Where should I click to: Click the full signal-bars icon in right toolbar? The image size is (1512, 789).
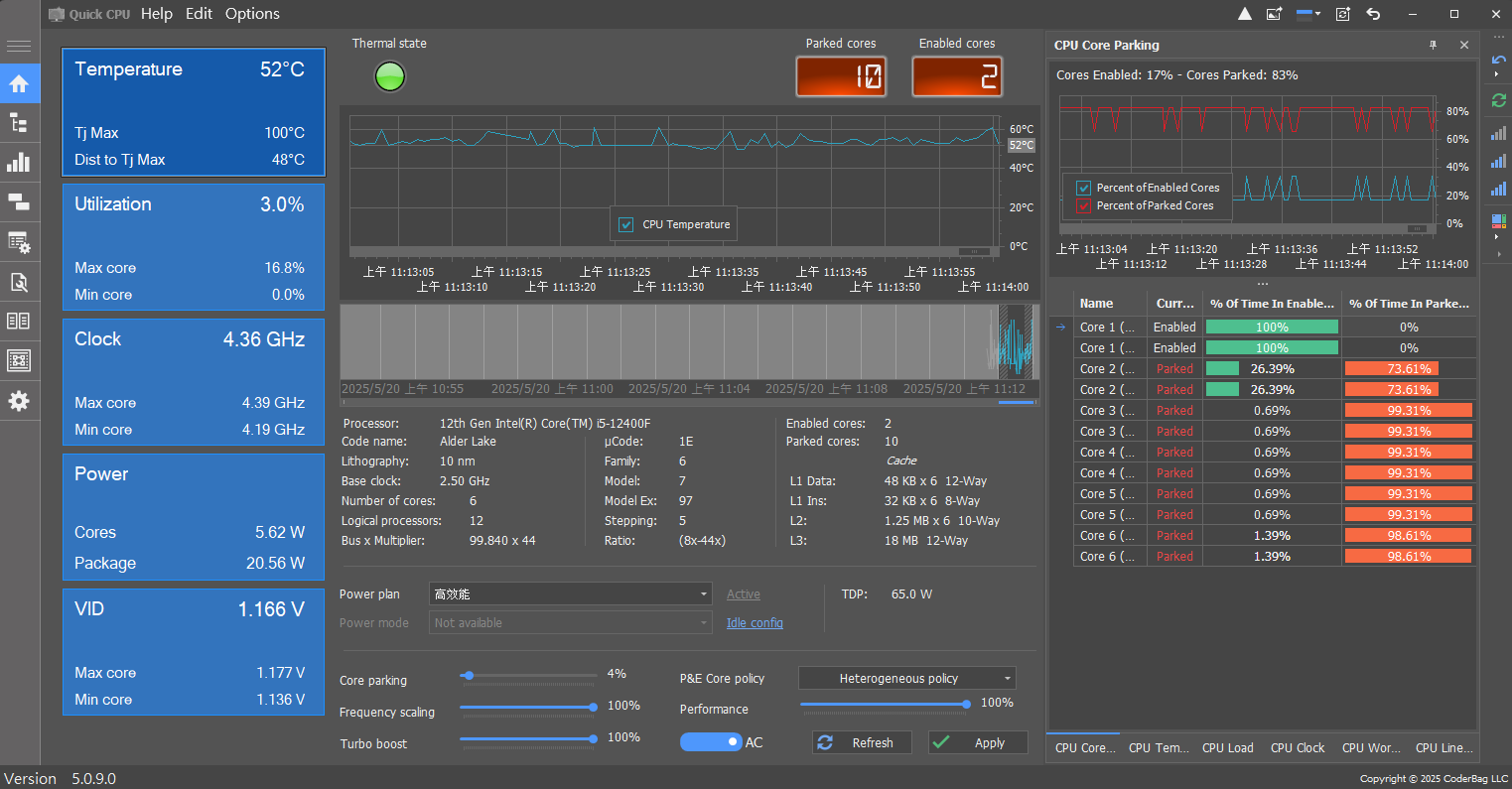point(1499,189)
